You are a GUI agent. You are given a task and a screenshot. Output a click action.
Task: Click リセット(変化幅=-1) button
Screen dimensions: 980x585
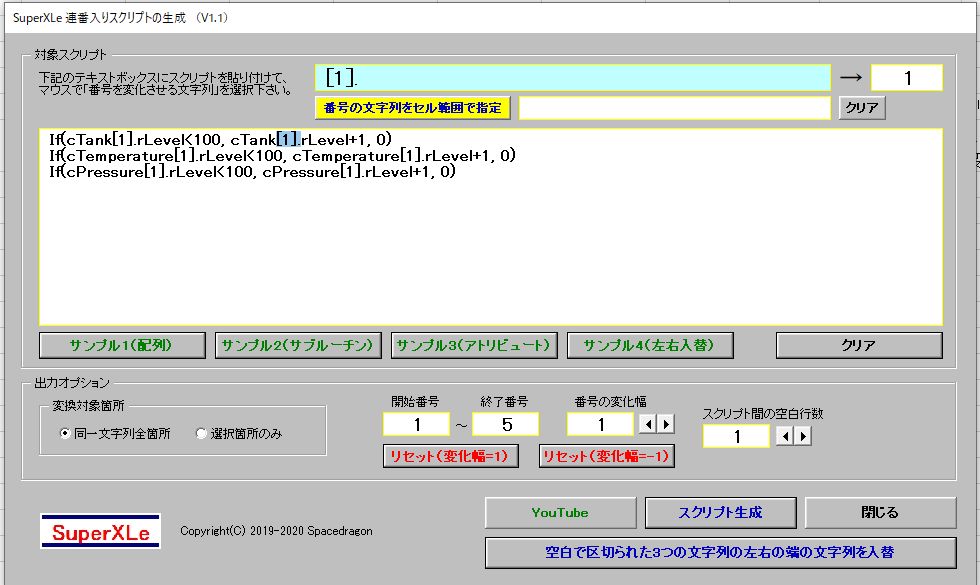606,456
